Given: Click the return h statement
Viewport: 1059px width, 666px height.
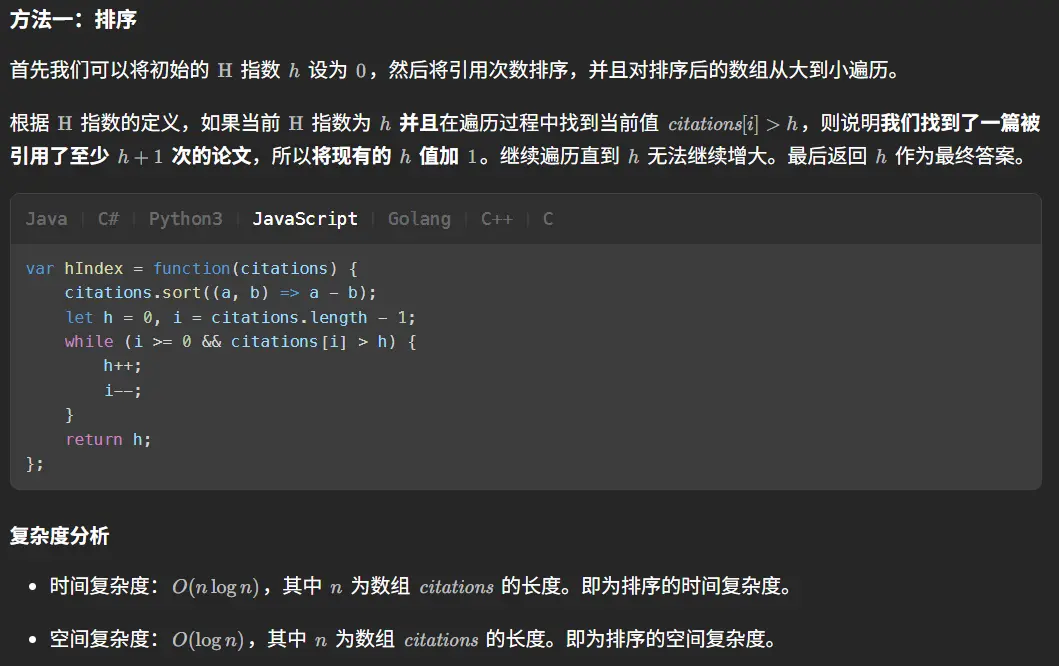Looking at the screenshot, I should (108, 440).
